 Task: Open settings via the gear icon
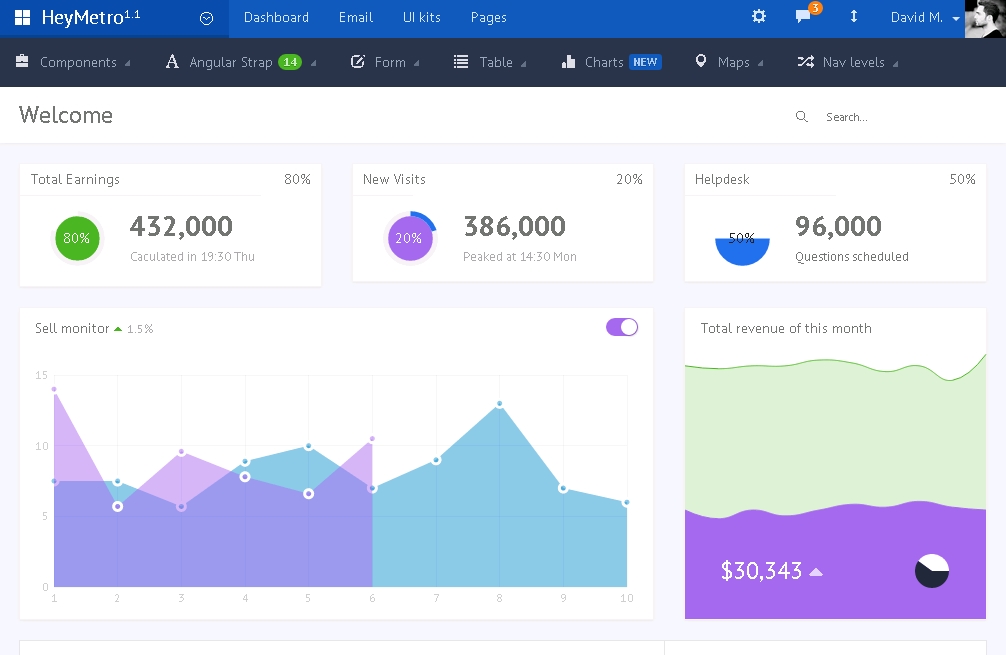pyautogui.click(x=759, y=17)
